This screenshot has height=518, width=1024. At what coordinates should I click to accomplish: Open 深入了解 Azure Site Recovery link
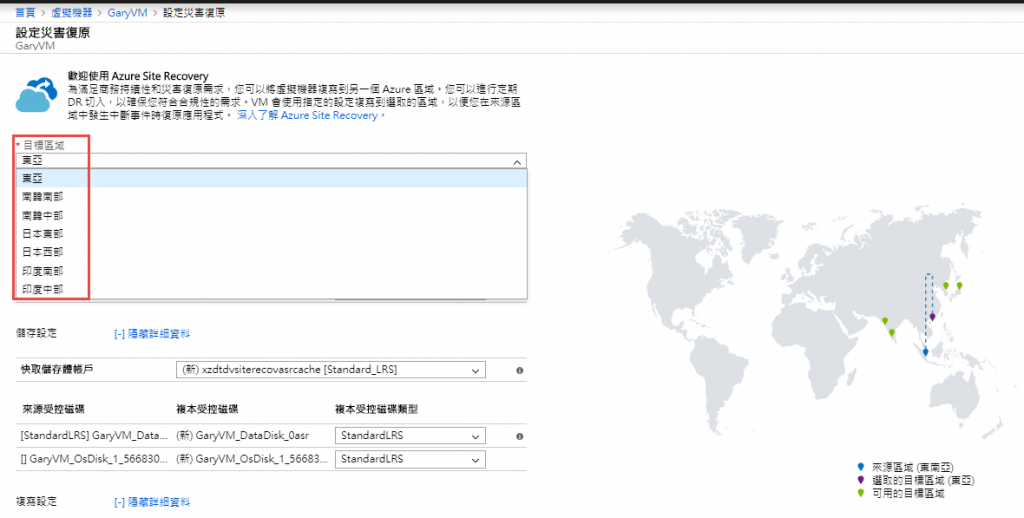[307, 115]
